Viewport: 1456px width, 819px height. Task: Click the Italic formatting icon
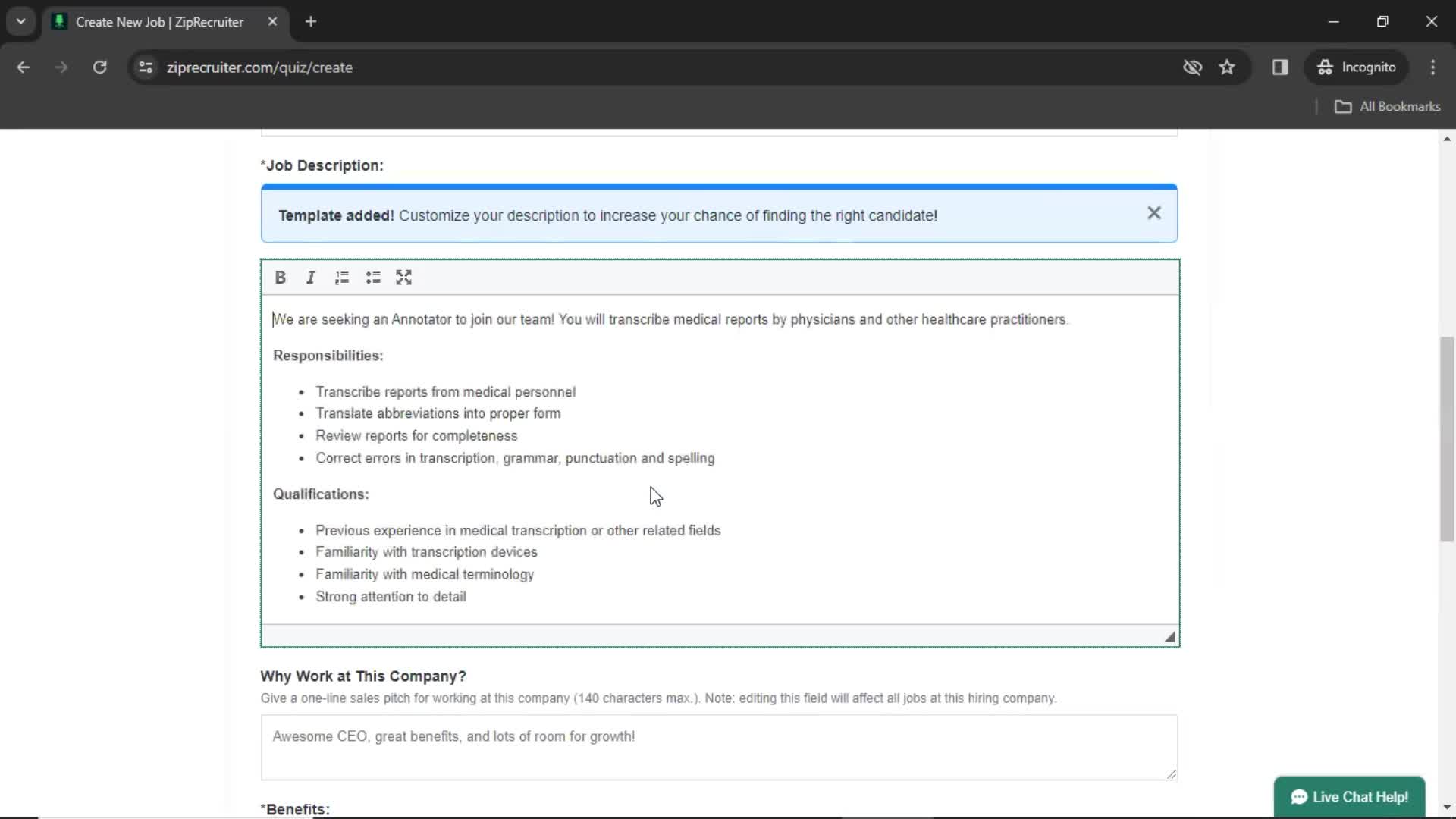(x=311, y=277)
